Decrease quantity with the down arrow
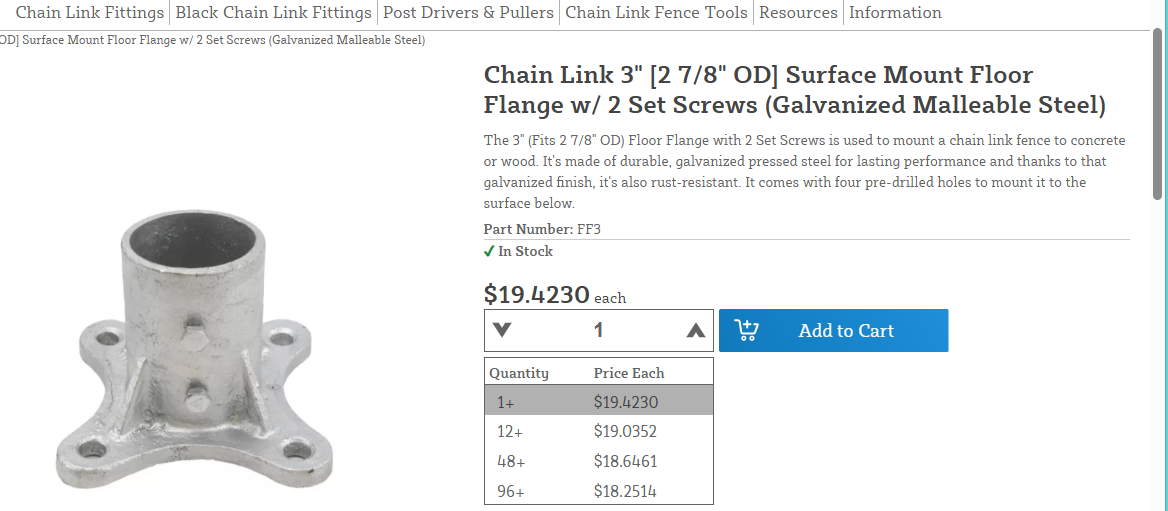This screenshot has height=511, width=1168. 502,330
